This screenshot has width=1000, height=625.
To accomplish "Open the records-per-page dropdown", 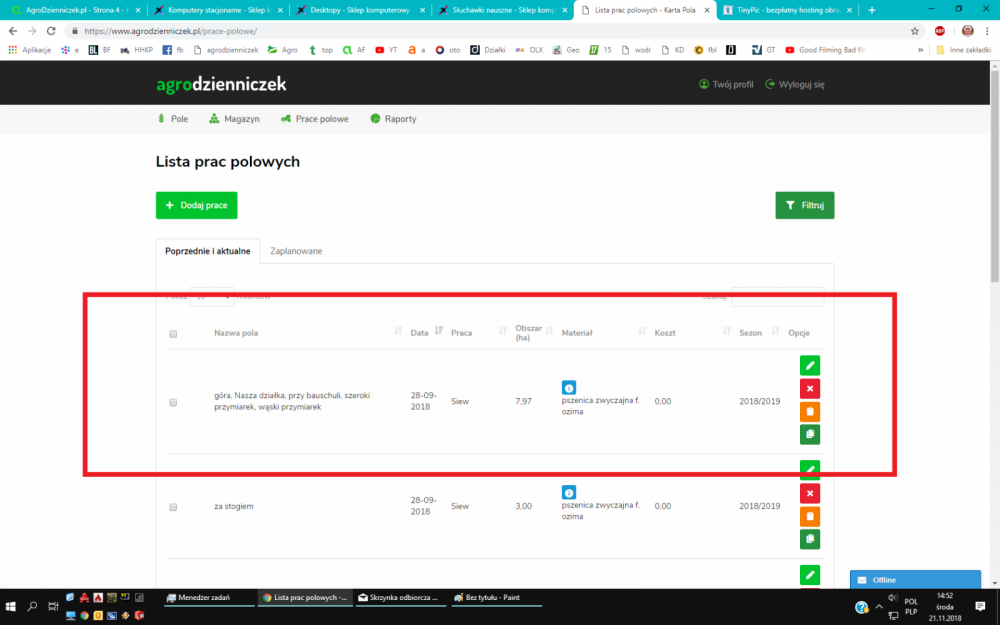I will coord(211,296).
